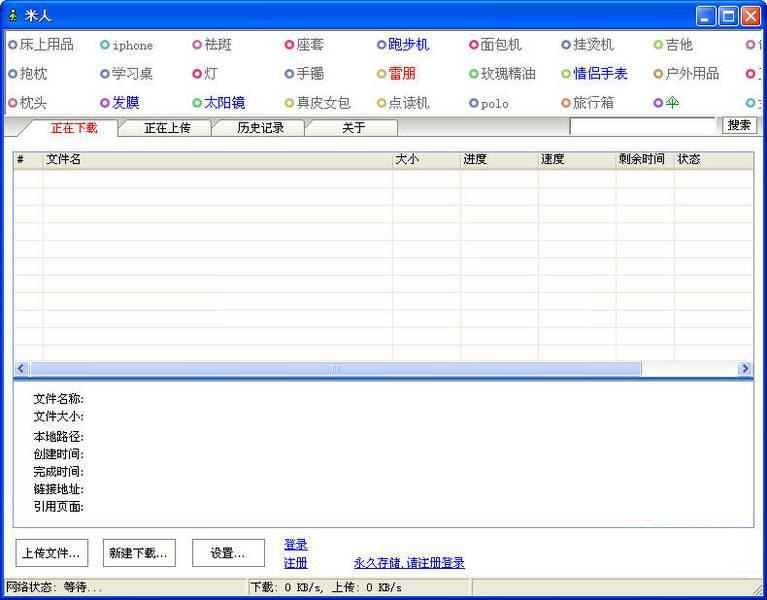Click the 登录 link

coord(296,545)
